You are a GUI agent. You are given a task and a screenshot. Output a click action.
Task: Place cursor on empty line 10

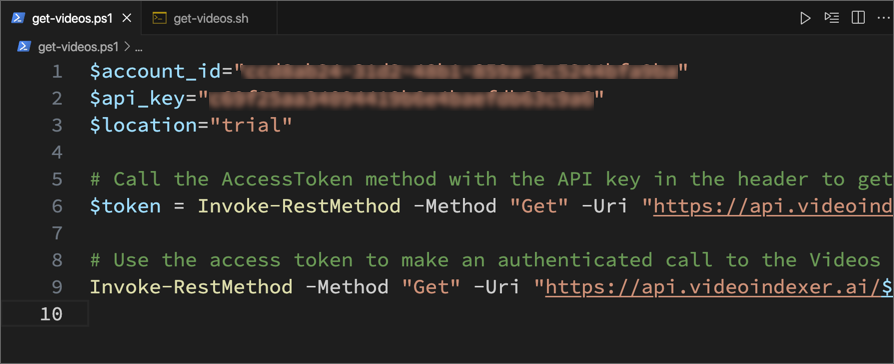(x=490, y=314)
